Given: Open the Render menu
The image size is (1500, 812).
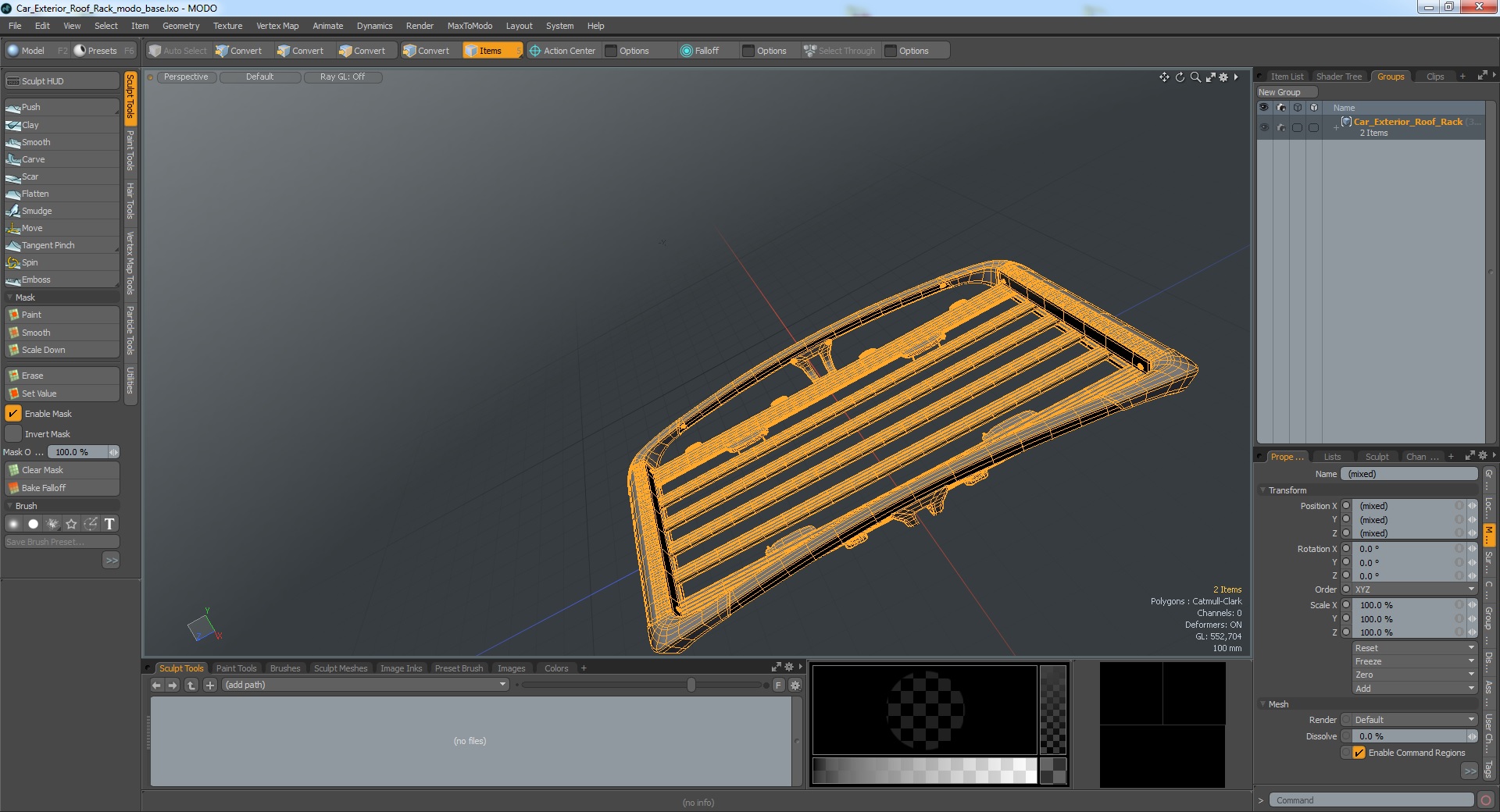Looking at the screenshot, I should click(x=420, y=26).
